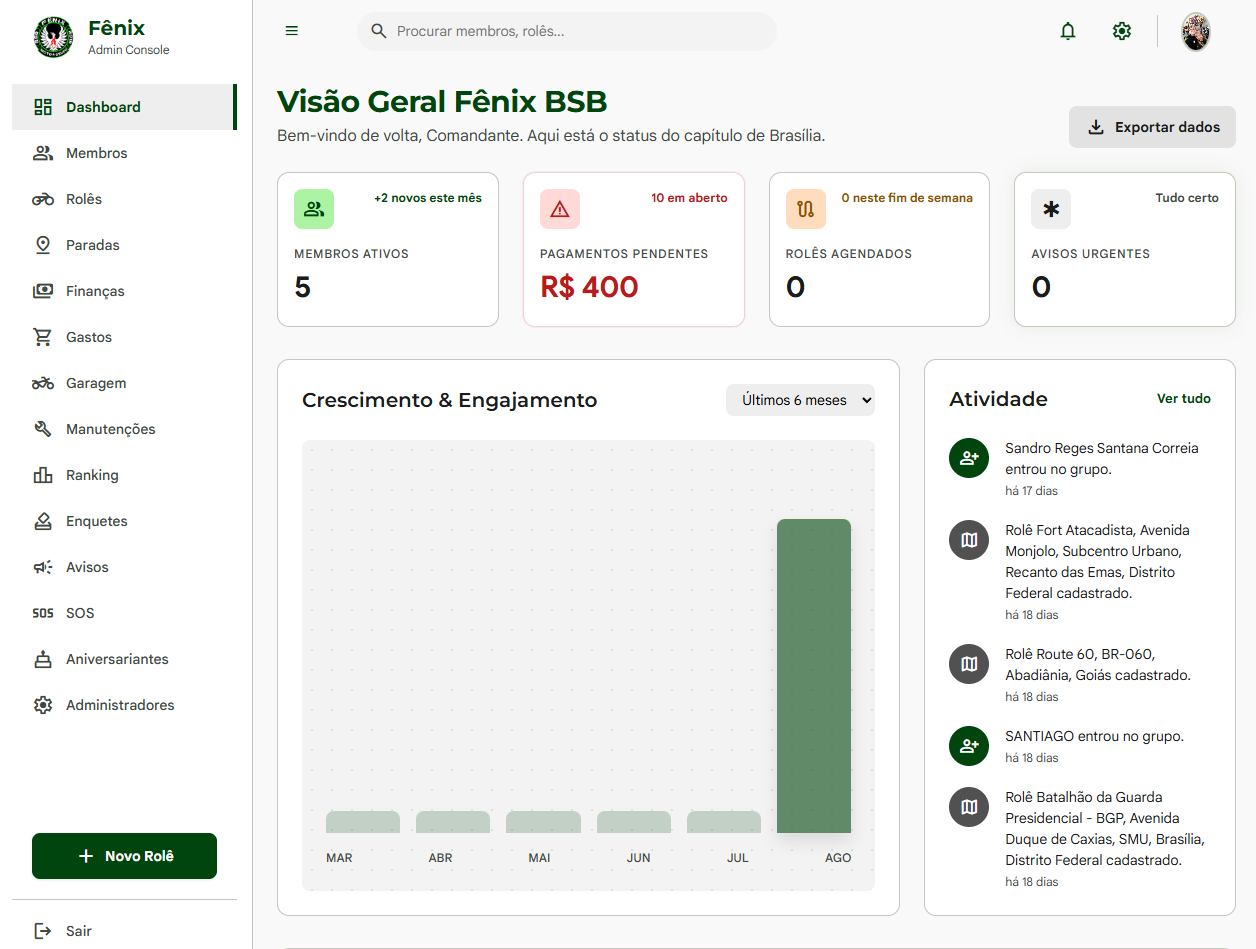Open the Ranking page

tap(124, 475)
